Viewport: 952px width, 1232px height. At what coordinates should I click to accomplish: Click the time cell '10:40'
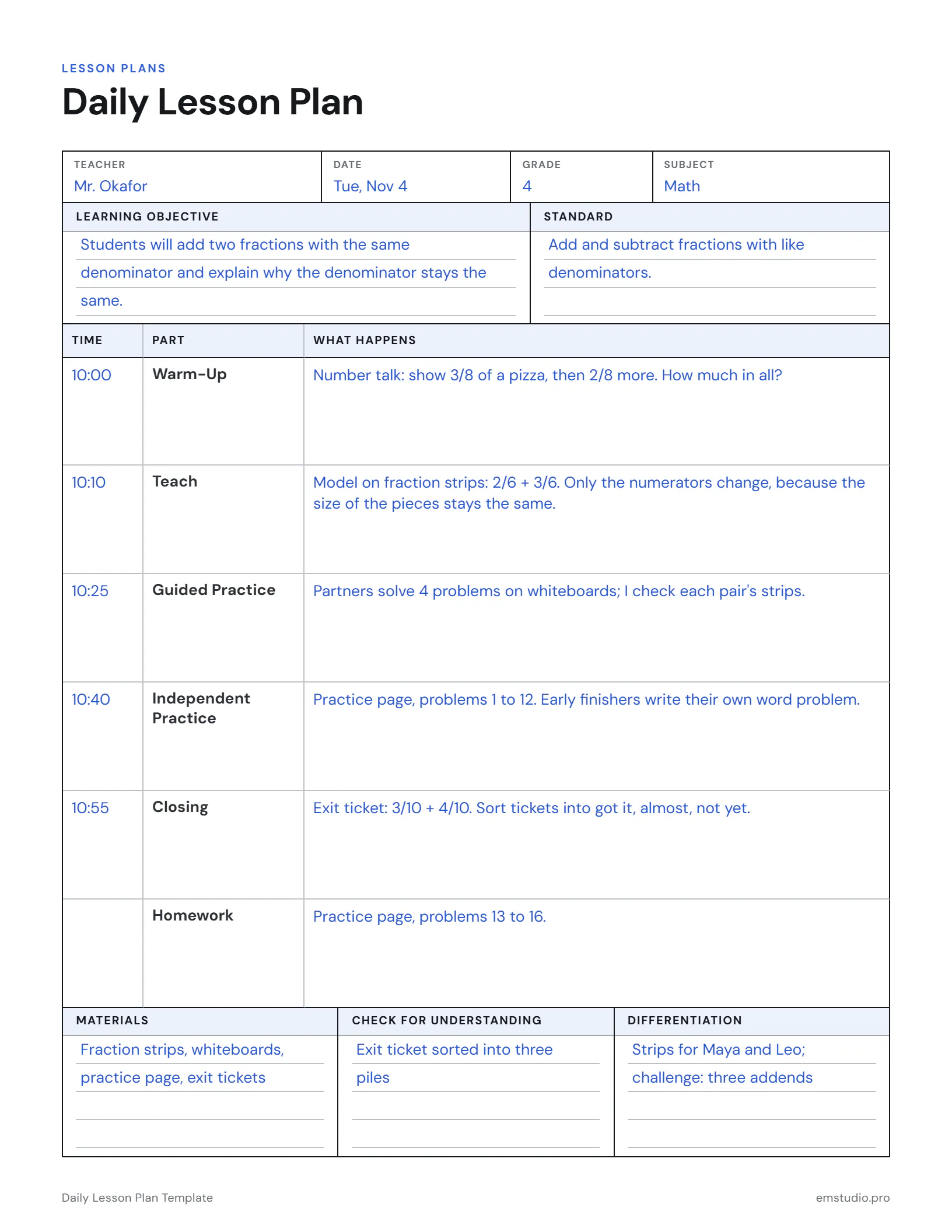(90, 699)
